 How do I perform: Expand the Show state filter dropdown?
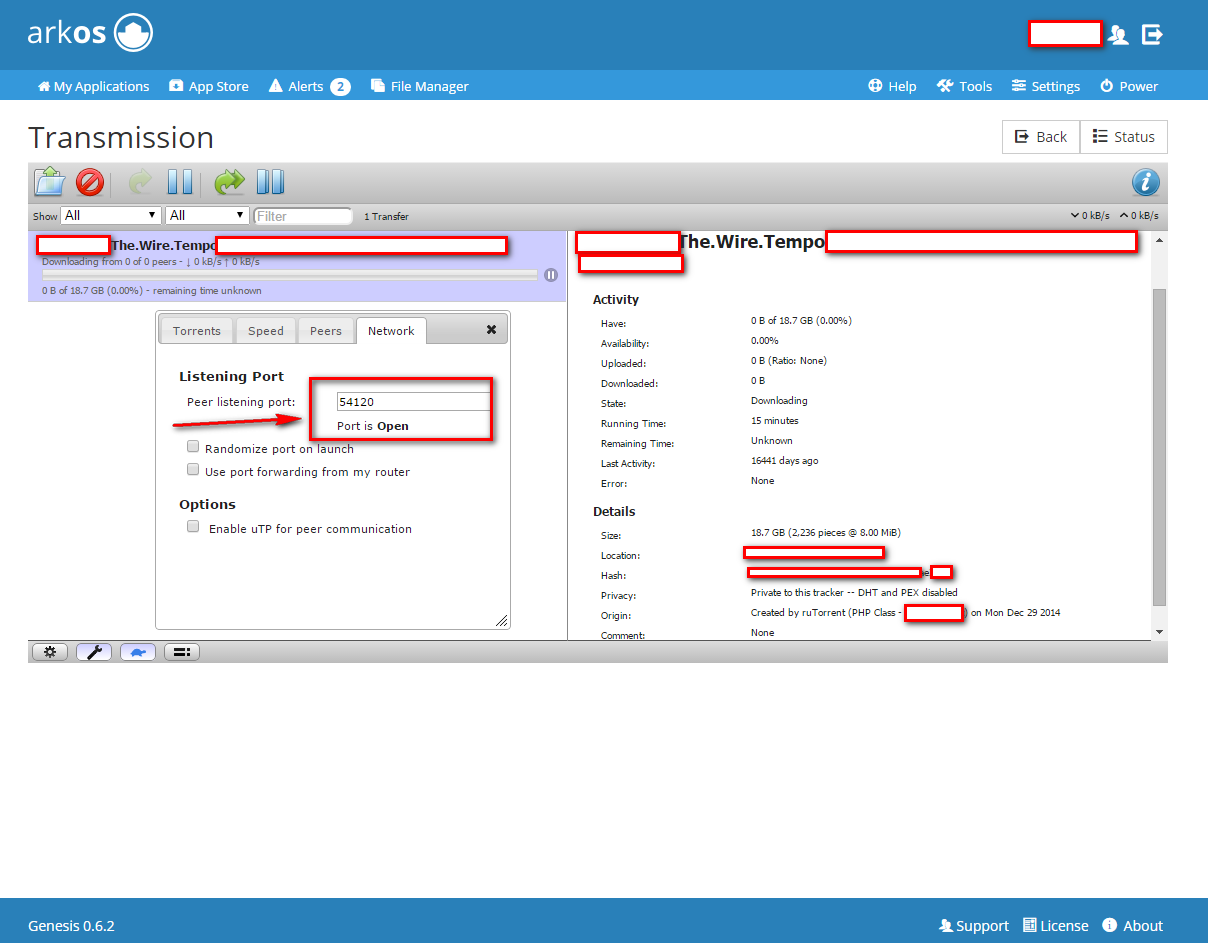[110, 215]
